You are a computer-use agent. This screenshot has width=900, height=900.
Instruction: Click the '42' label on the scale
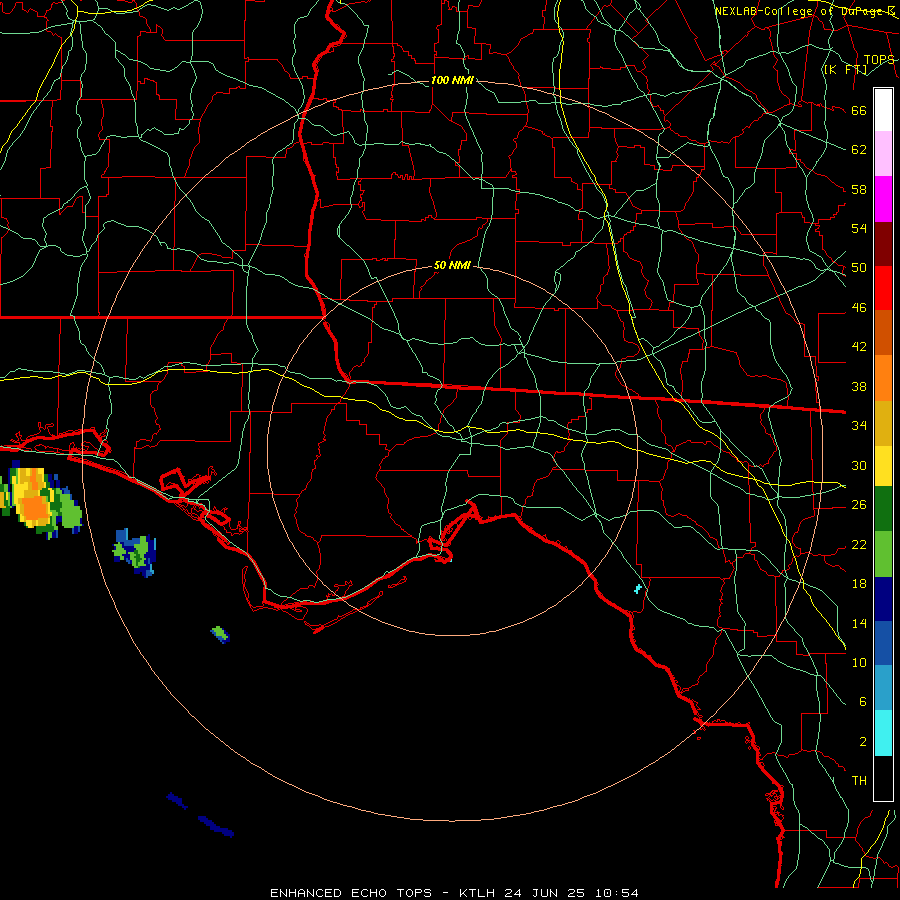[x=859, y=347]
